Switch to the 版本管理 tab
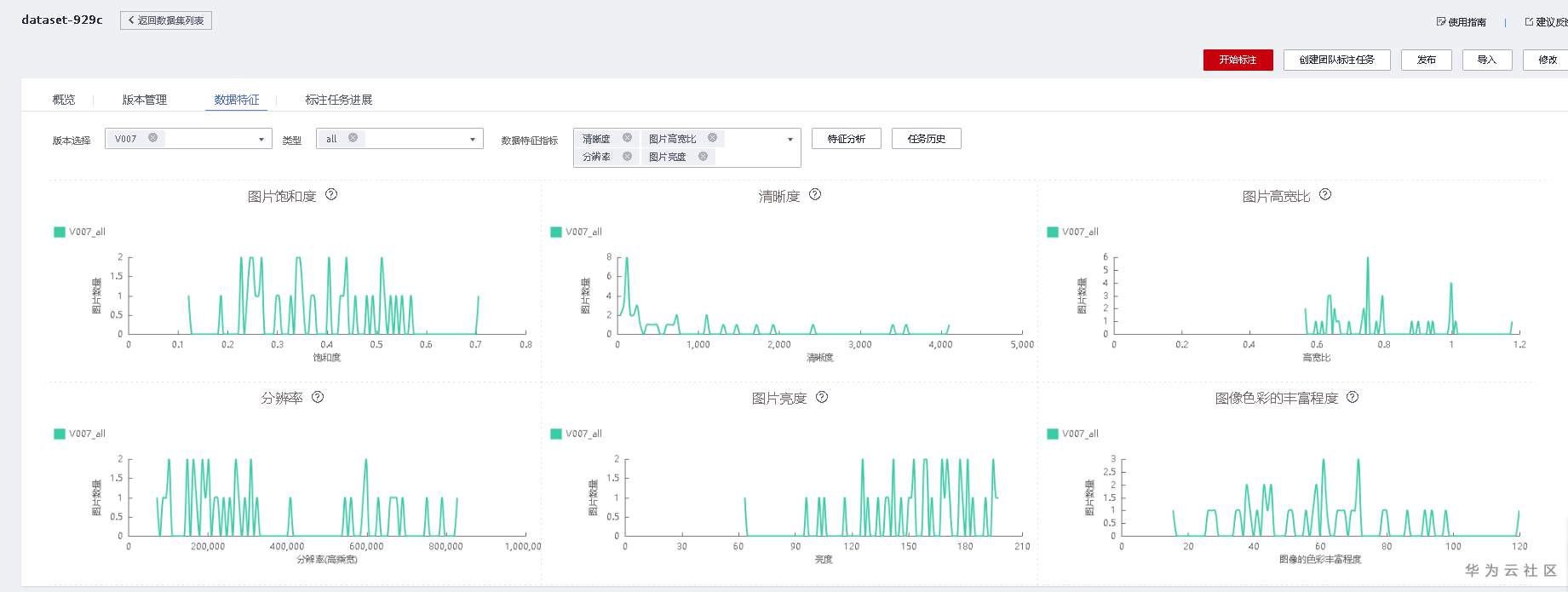1568x592 pixels. tap(145, 100)
